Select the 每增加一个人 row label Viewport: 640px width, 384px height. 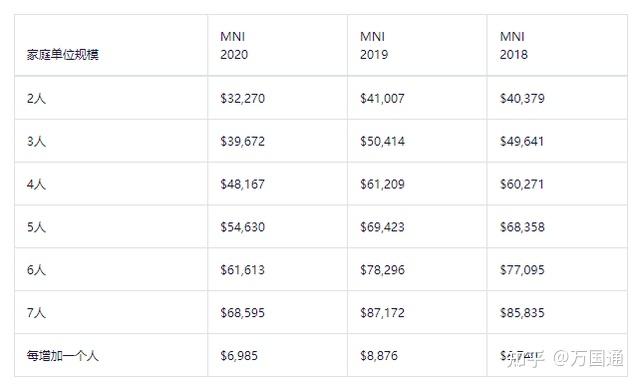[x=63, y=355]
